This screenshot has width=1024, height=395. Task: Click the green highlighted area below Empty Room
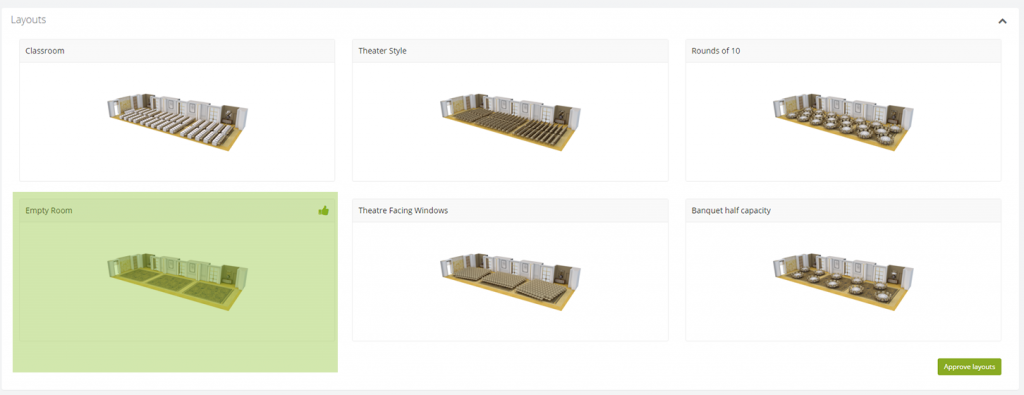pos(175,356)
